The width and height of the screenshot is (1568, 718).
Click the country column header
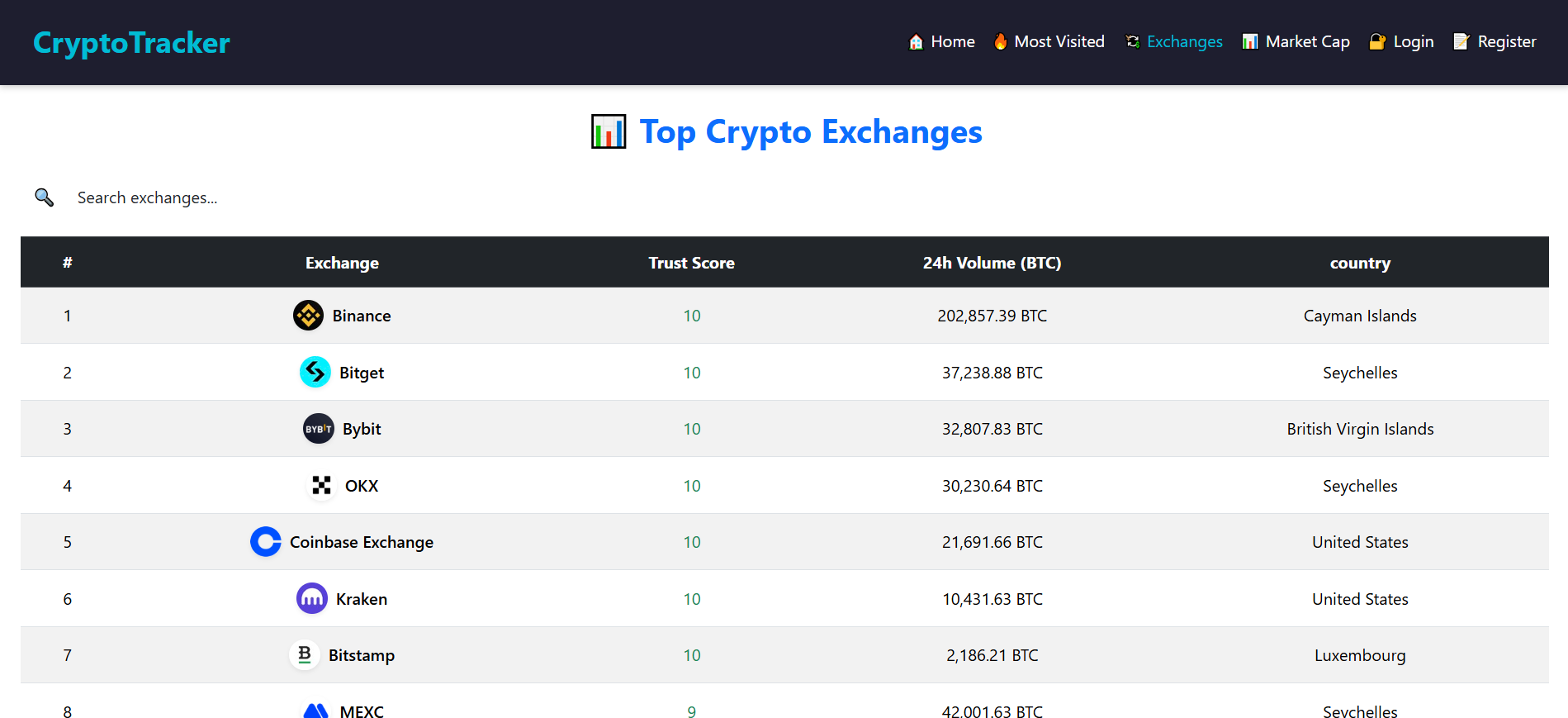(x=1360, y=264)
